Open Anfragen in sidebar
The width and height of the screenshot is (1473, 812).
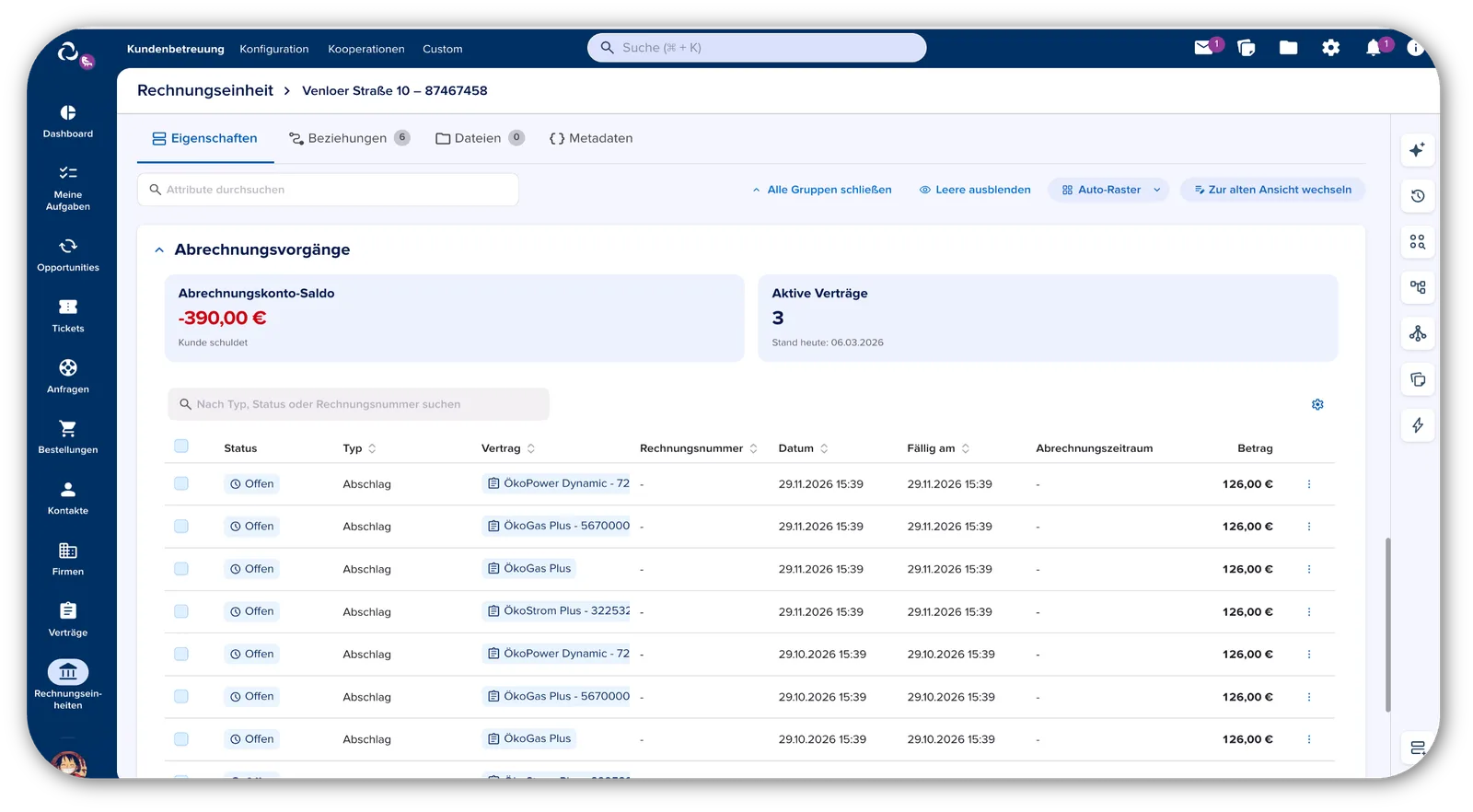68,377
